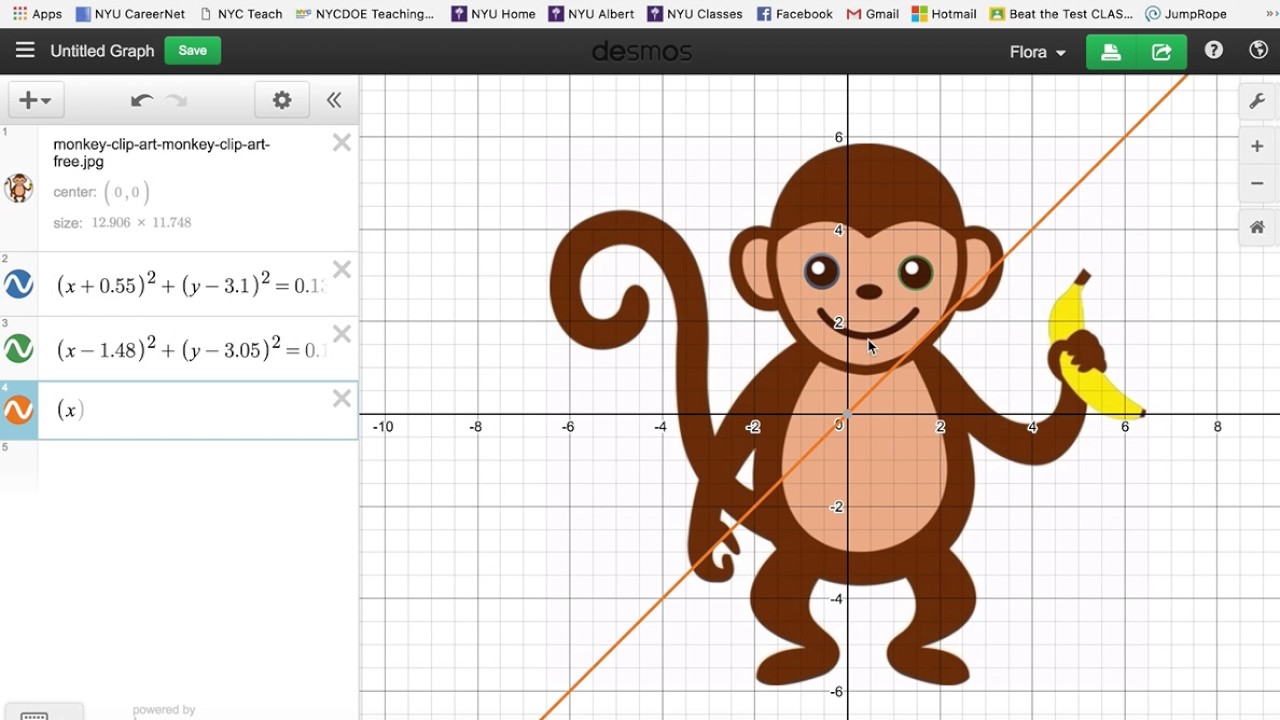Viewport: 1280px width, 720px height.
Task: Click the image filename text
Action: pos(161,153)
